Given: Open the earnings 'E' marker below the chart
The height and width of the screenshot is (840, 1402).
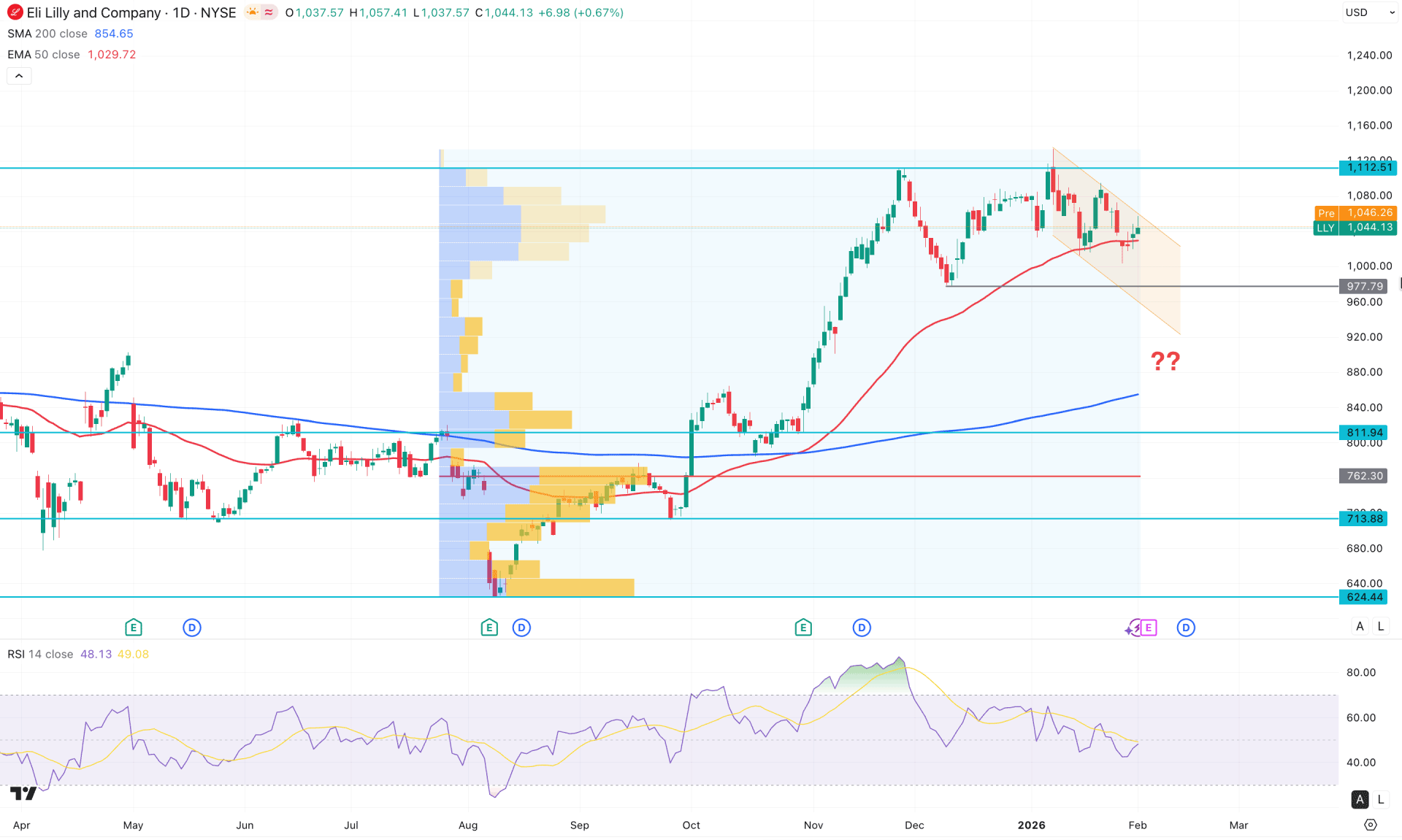Looking at the screenshot, I should (x=133, y=627).
